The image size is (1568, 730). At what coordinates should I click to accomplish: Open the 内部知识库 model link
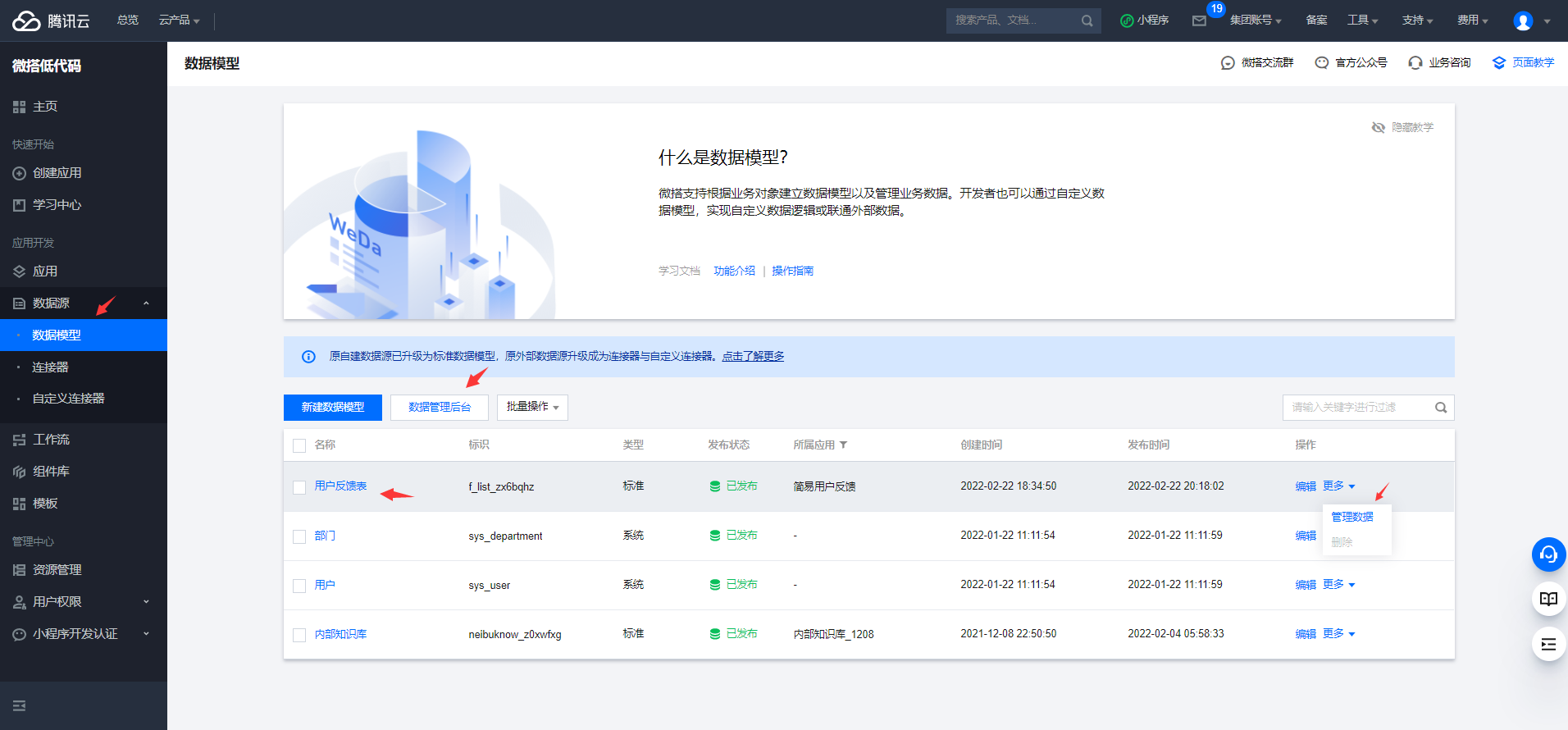tap(340, 634)
